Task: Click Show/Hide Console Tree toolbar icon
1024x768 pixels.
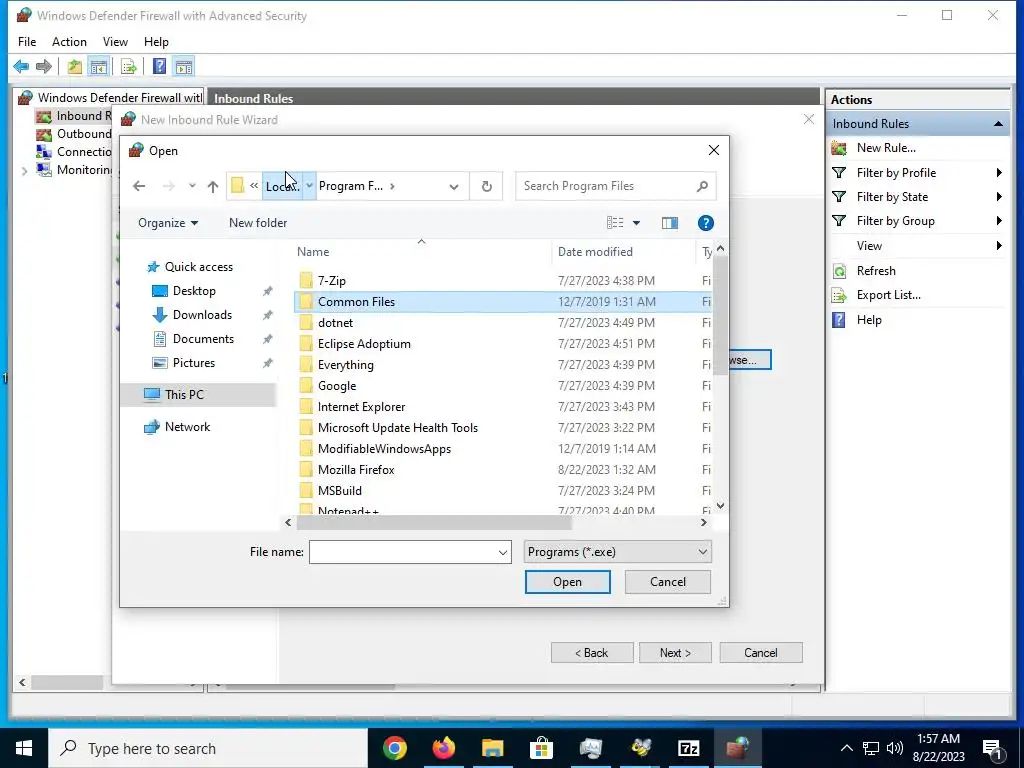Action: click(99, 66)
